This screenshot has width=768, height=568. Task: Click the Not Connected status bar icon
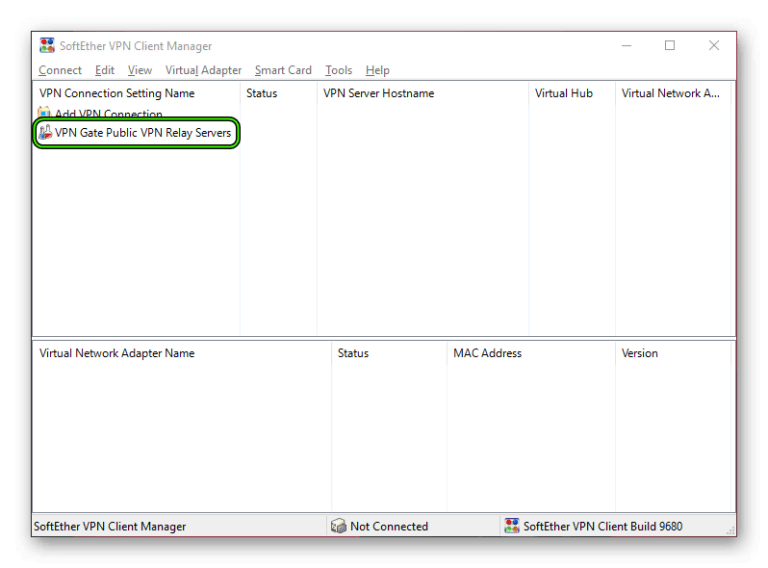point(338,526)
